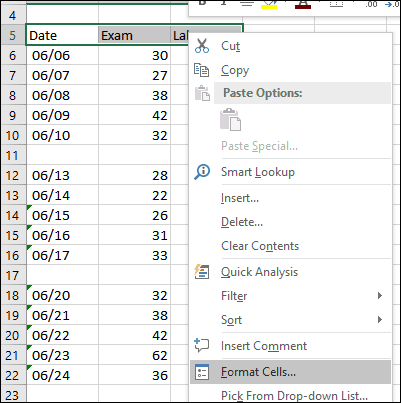The width and height of the screenshot is (401, 403).
Task: Click the dark red font color button
Action: (x=303, y=4)
